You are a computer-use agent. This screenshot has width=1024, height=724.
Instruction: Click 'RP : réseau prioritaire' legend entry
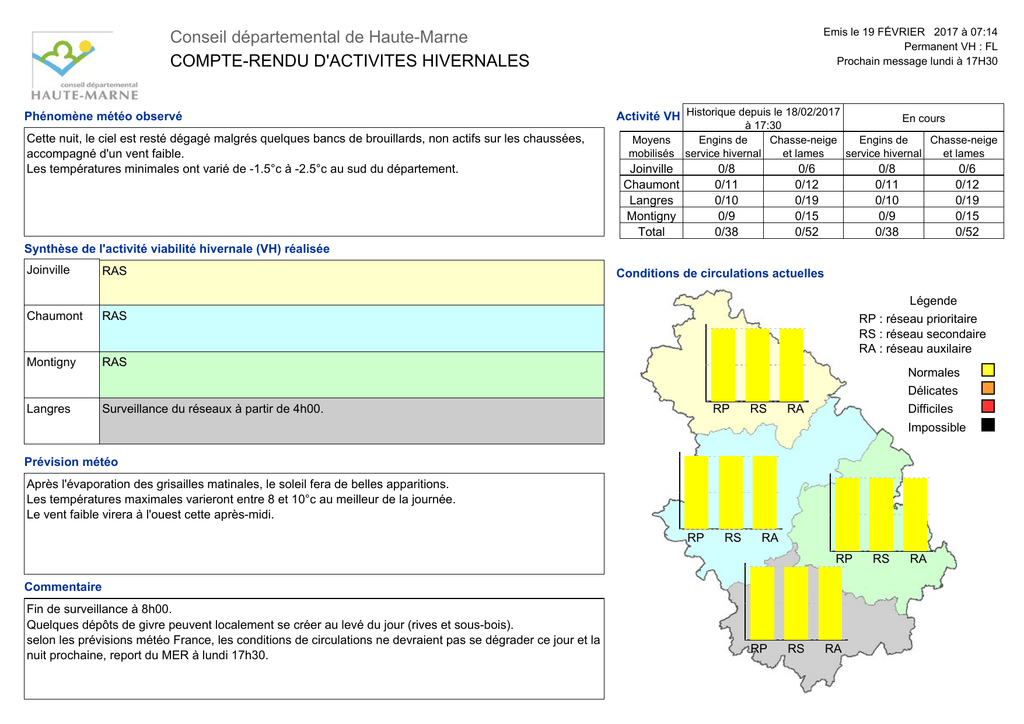(x=918, y=319)
